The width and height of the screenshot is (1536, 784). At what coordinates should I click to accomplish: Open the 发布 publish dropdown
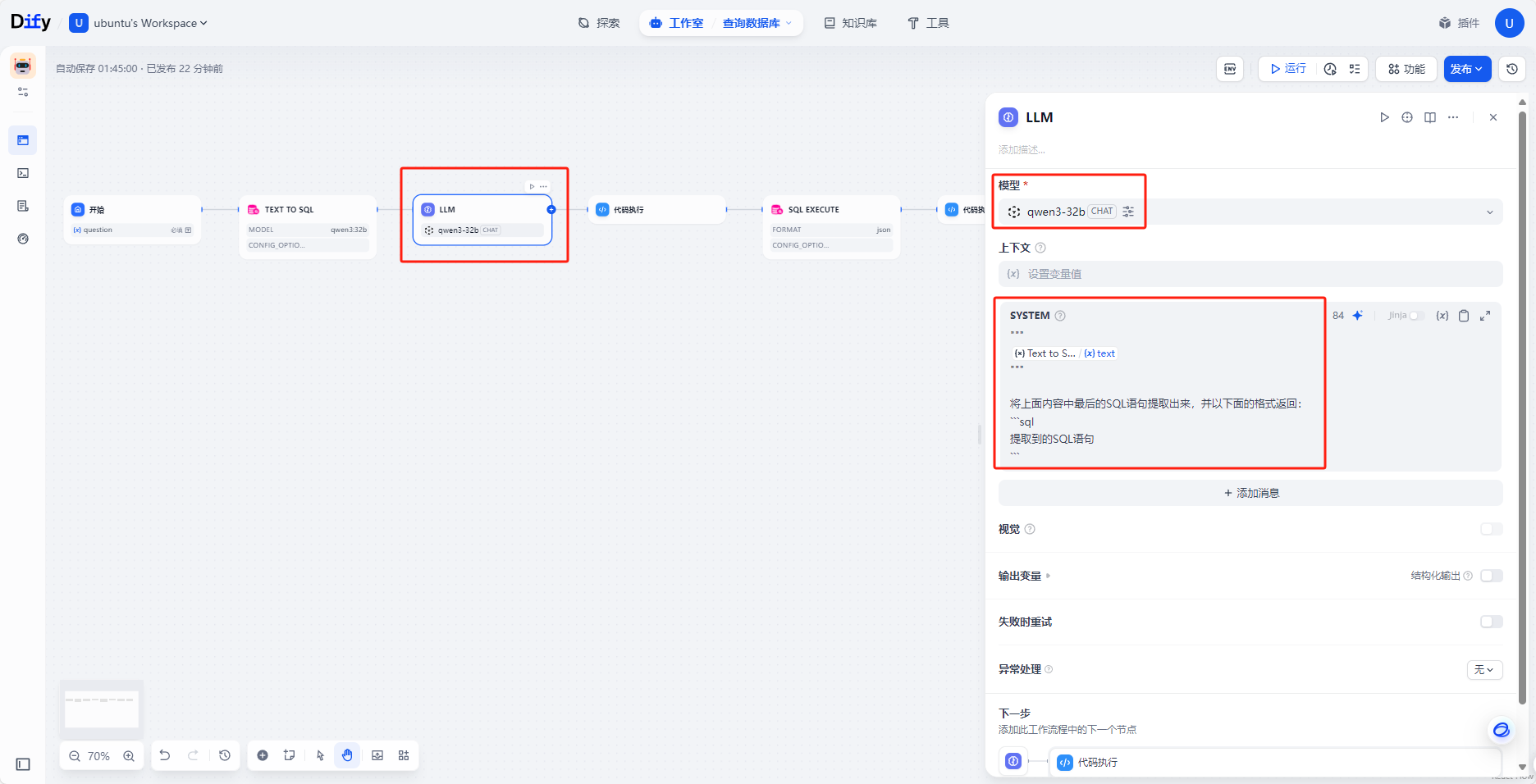coord(1467,69)
